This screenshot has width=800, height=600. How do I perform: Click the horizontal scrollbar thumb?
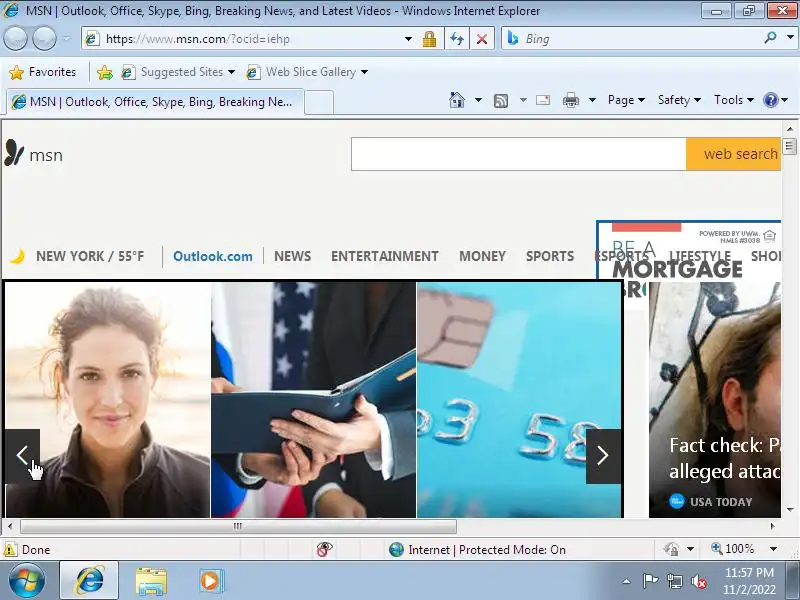238,526
